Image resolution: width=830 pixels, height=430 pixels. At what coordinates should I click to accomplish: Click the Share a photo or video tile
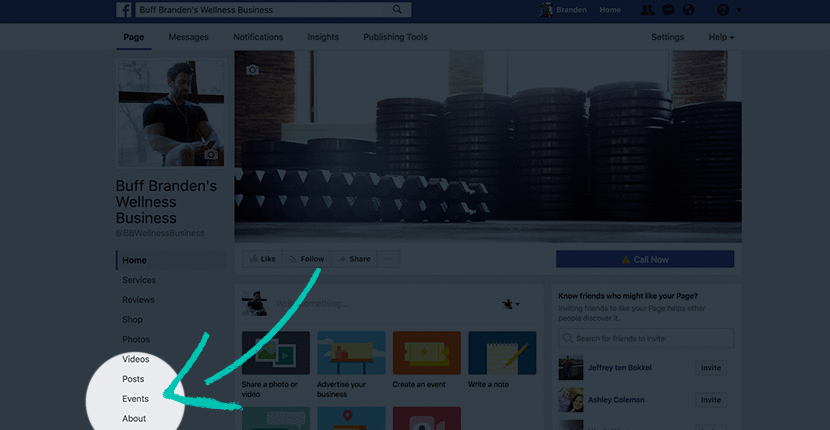coord(276,365)
